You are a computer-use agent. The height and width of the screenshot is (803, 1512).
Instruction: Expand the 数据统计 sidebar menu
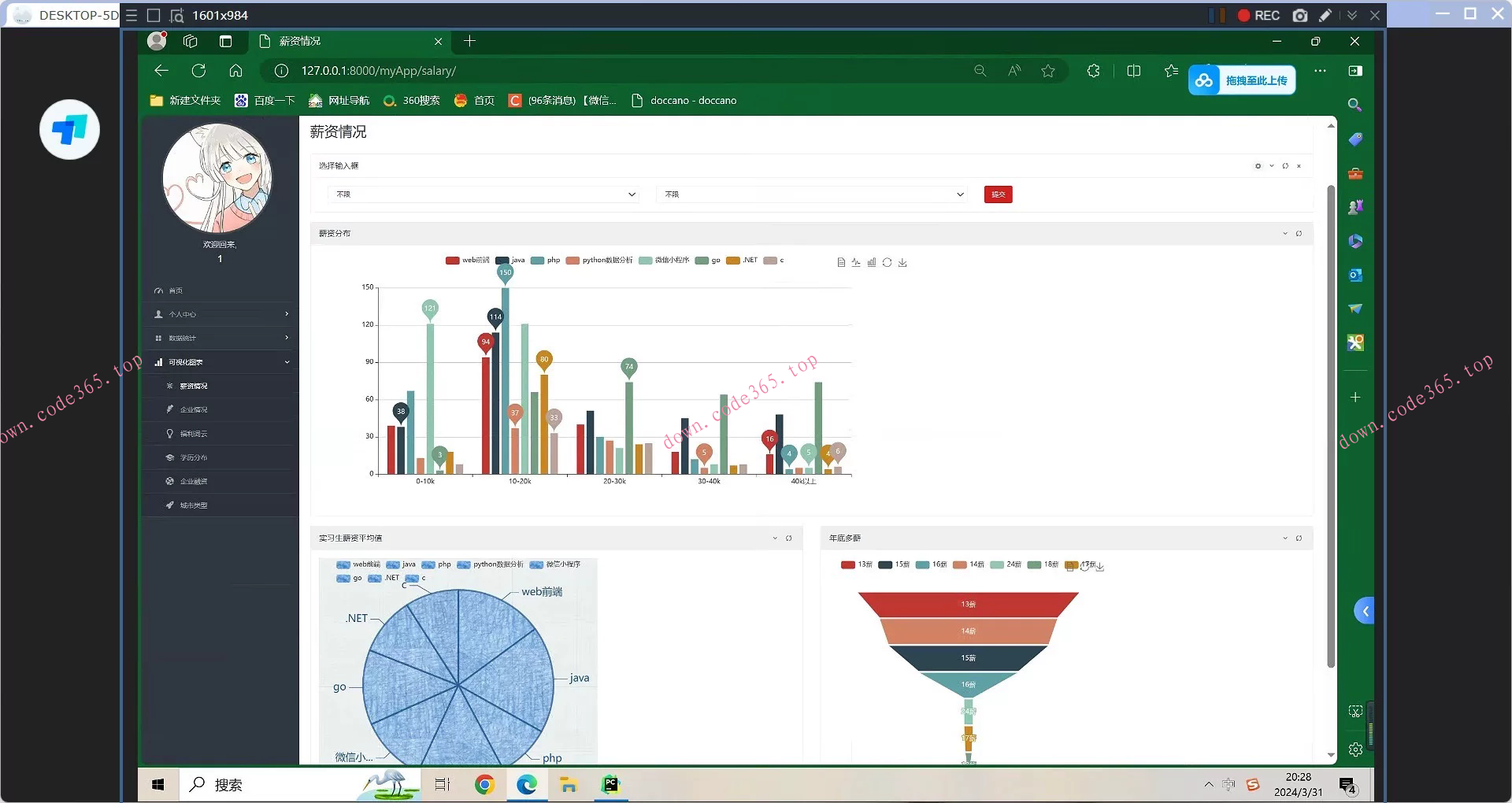pyautogui.click(x=220, y=338)
